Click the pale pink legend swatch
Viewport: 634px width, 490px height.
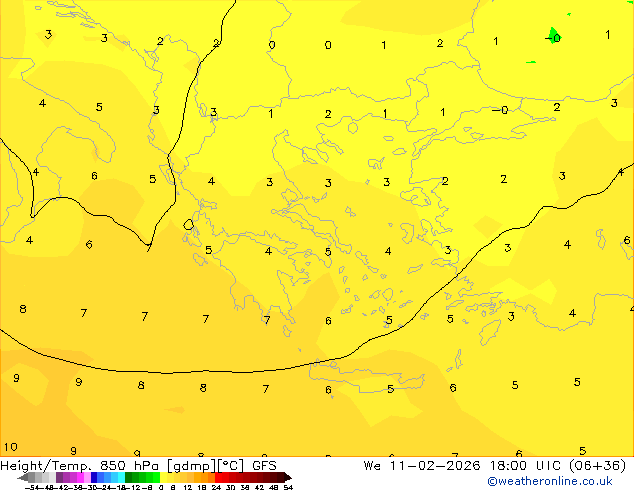87,477
